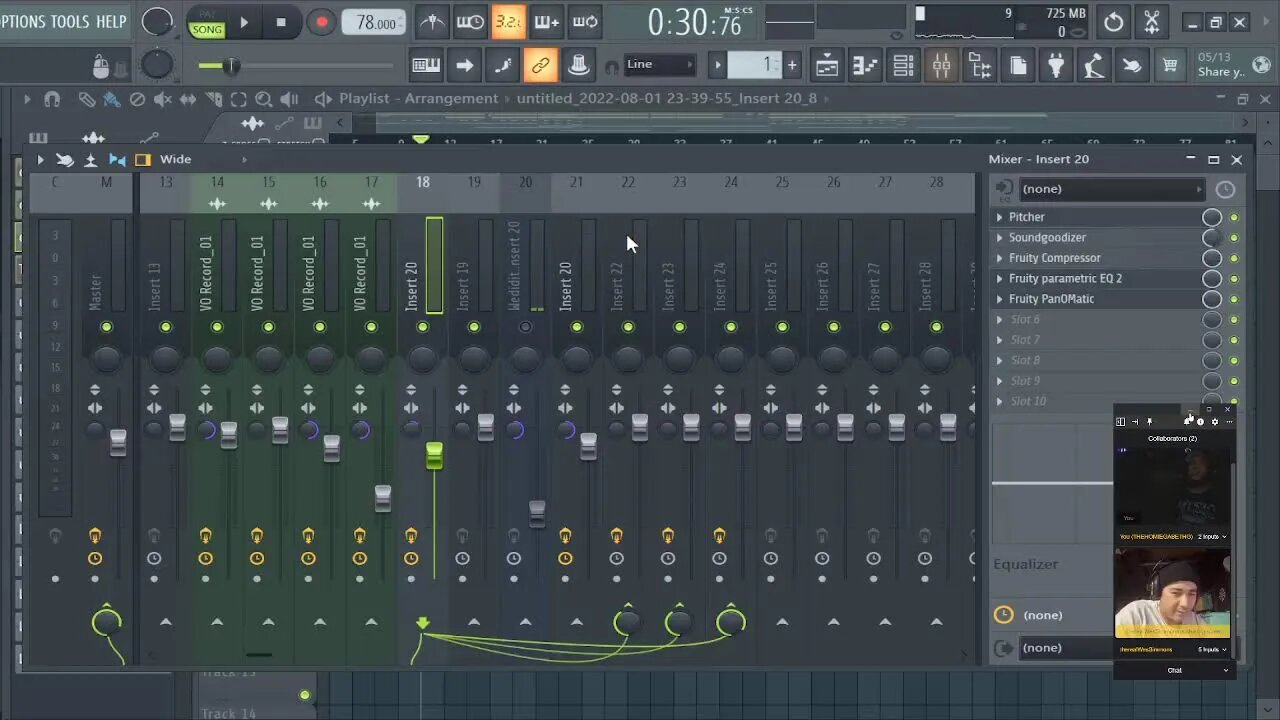The width and height of the screenshot is (1280, 720).
Task: Select the zoom magnifier tool in Playlist
Action: pos(264,99)
